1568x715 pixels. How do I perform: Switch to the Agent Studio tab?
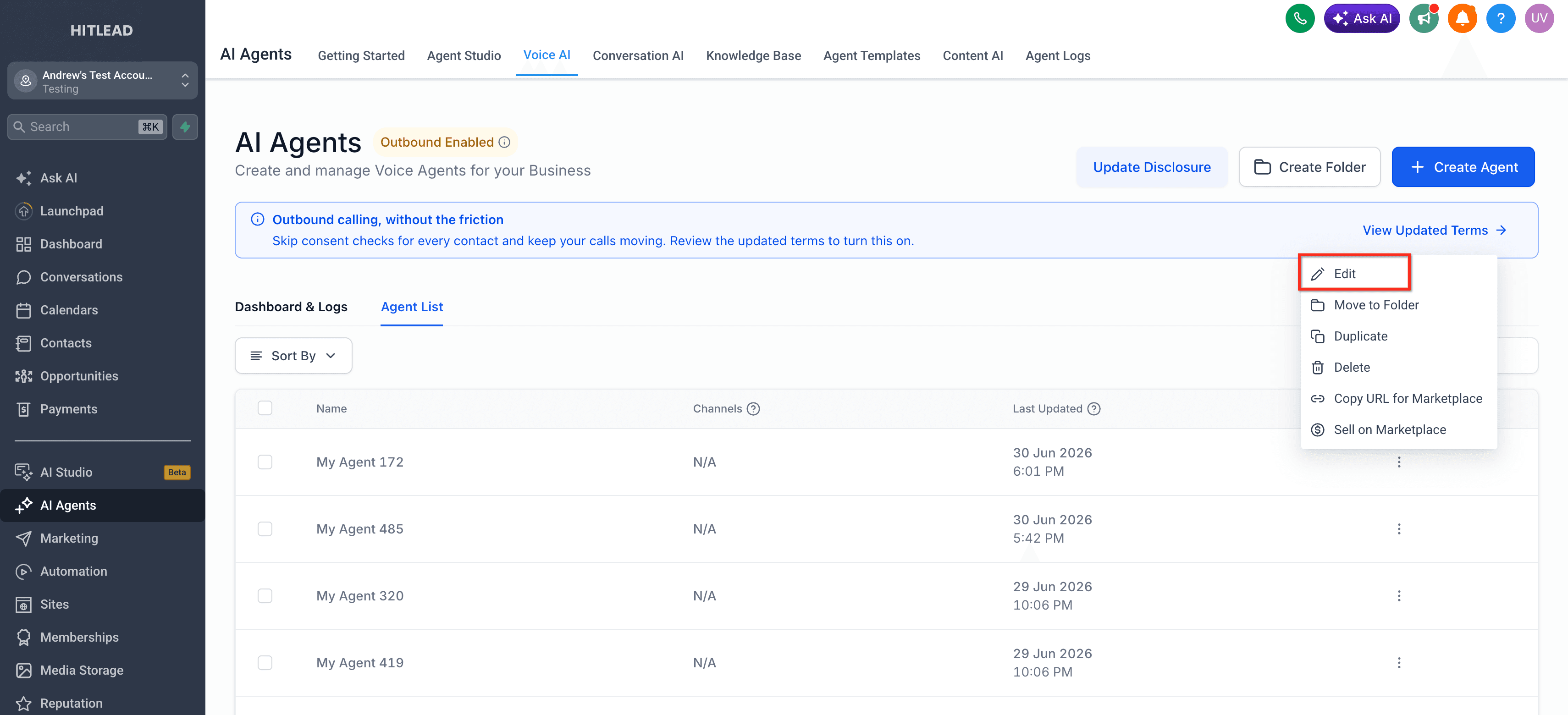click(x=464, y=55)
